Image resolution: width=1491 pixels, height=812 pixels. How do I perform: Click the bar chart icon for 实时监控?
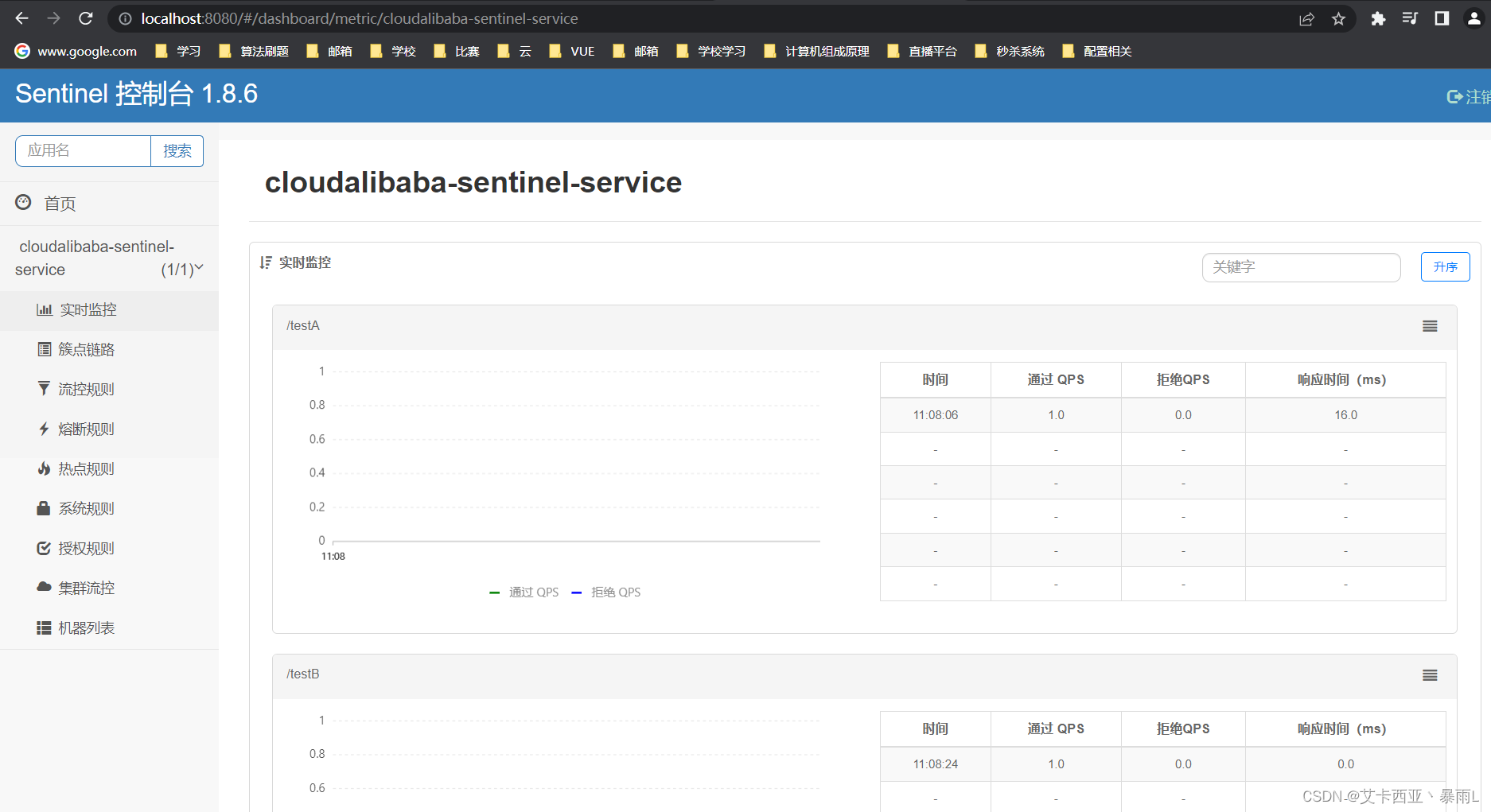[x=45, y=309]
